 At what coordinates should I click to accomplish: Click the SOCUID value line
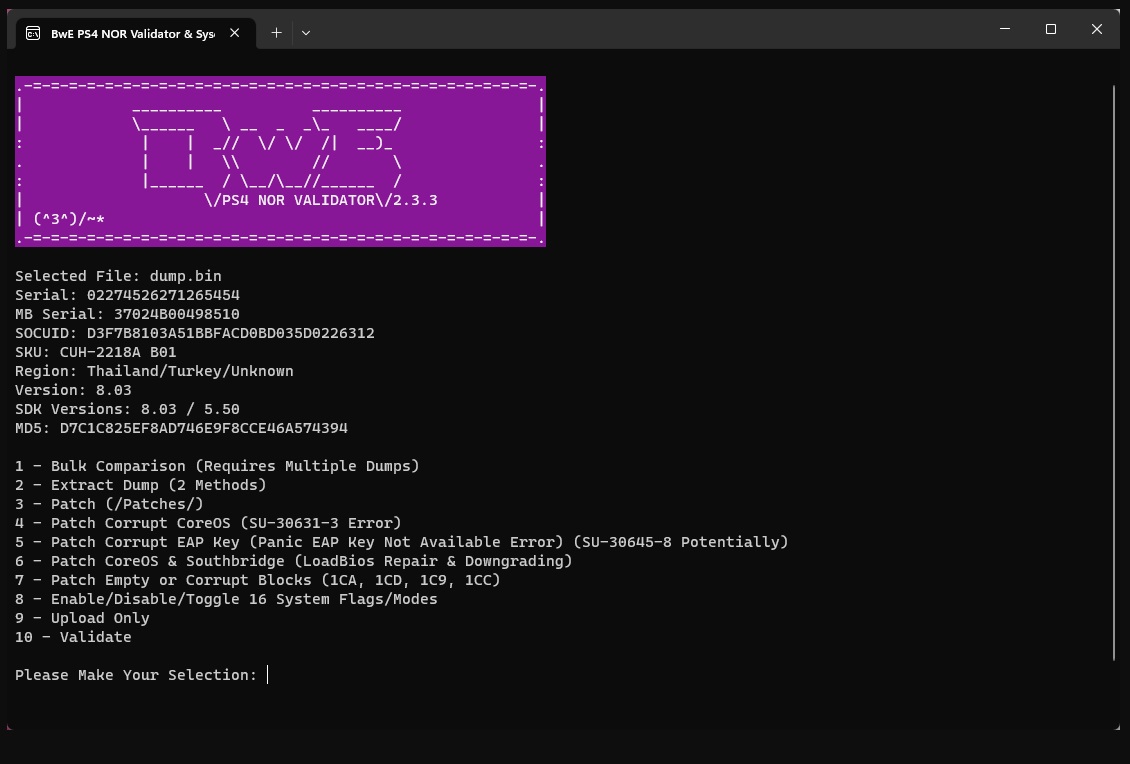[195, 333]
